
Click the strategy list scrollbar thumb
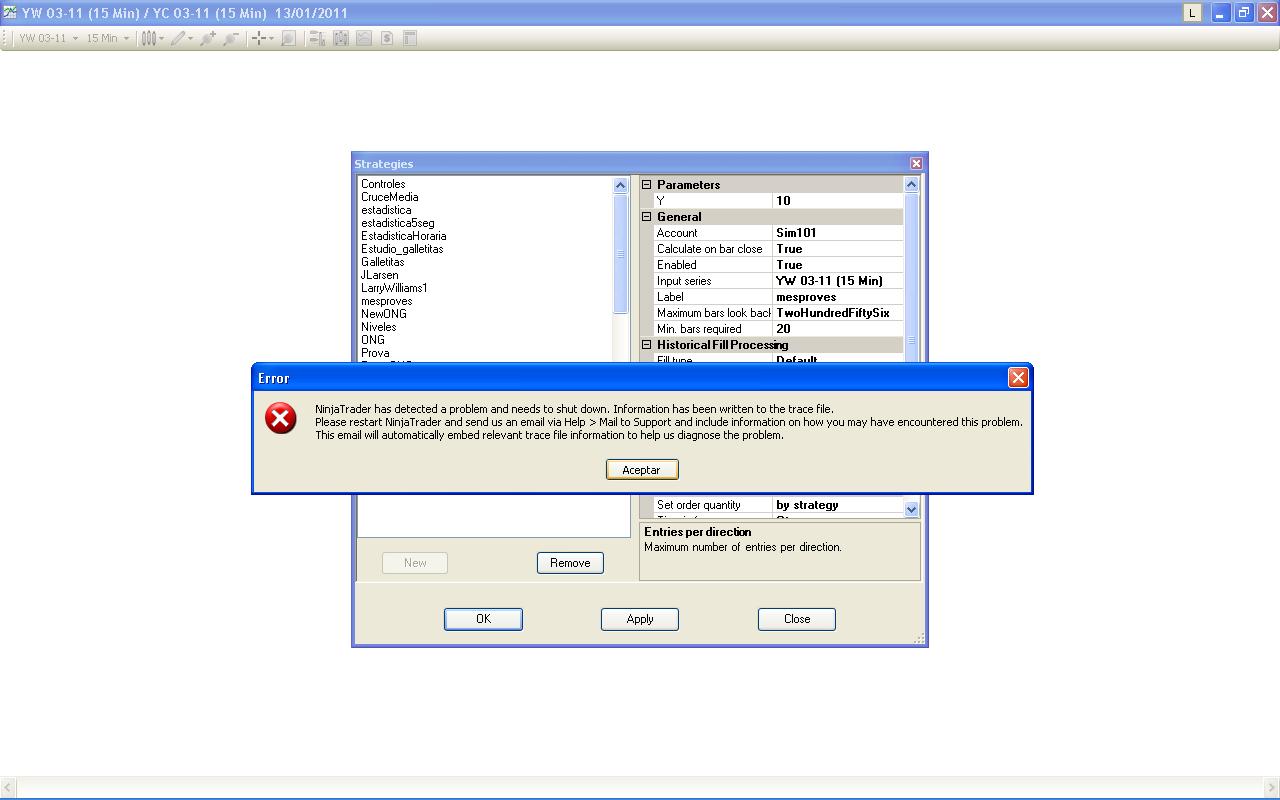tap(620, 253)
